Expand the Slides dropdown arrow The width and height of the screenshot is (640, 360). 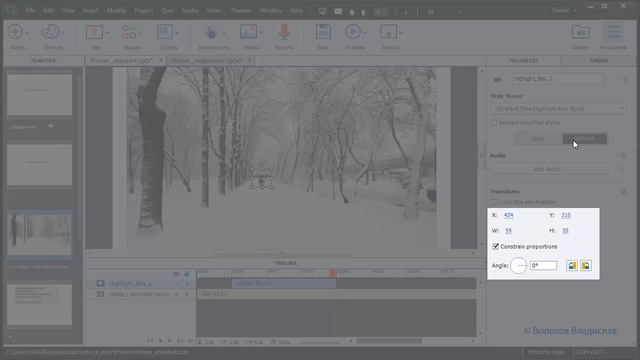(27, 33)
